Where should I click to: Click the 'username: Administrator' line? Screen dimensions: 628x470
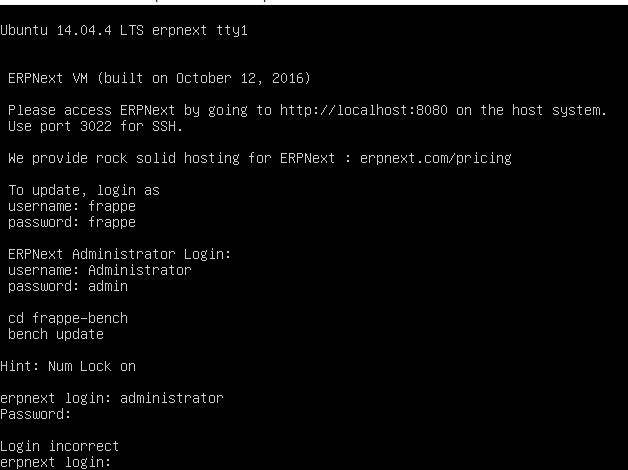[100, 270]
